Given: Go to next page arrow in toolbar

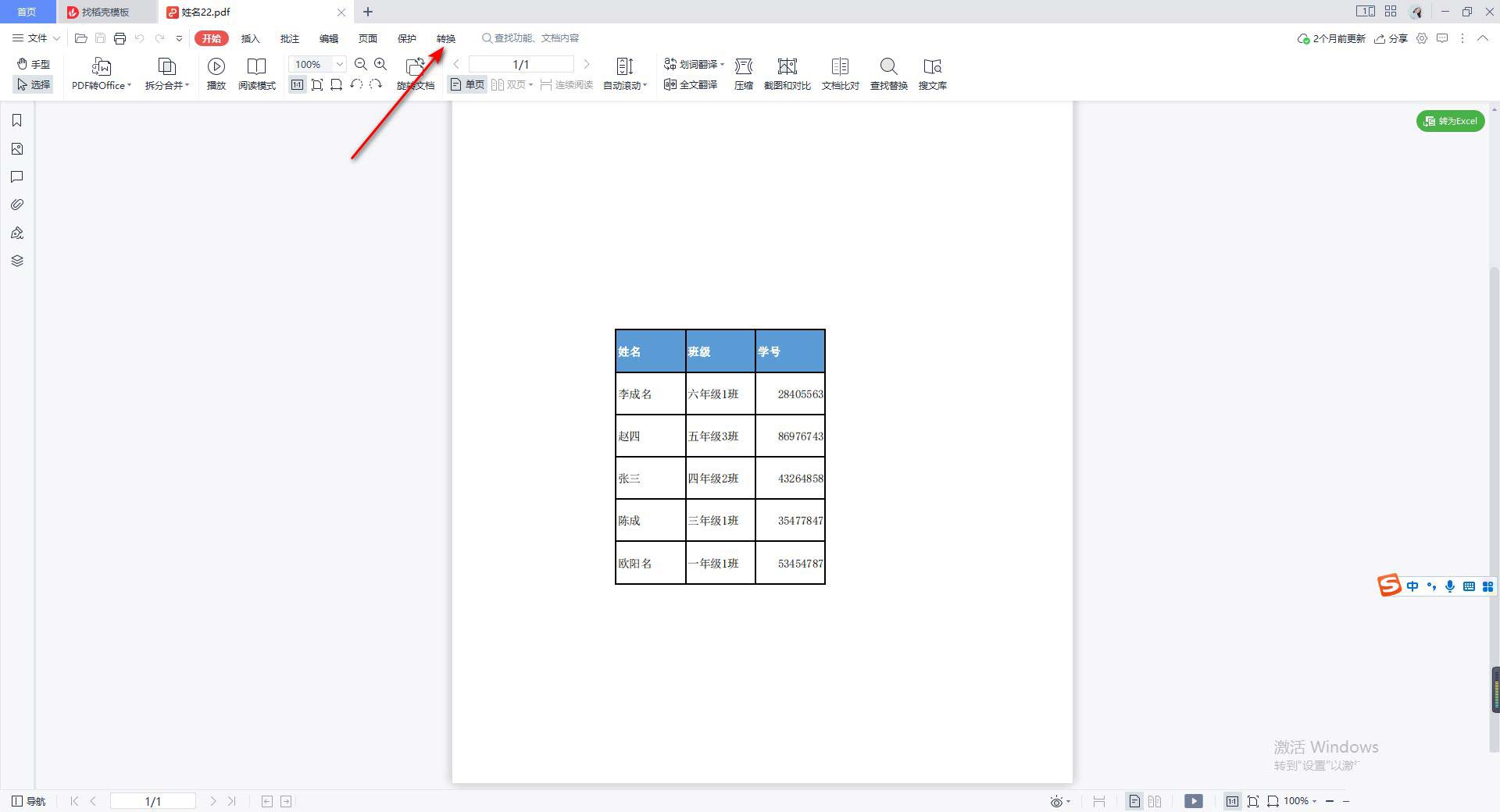Looking at the screenshot, I should (x=587, y=64).
